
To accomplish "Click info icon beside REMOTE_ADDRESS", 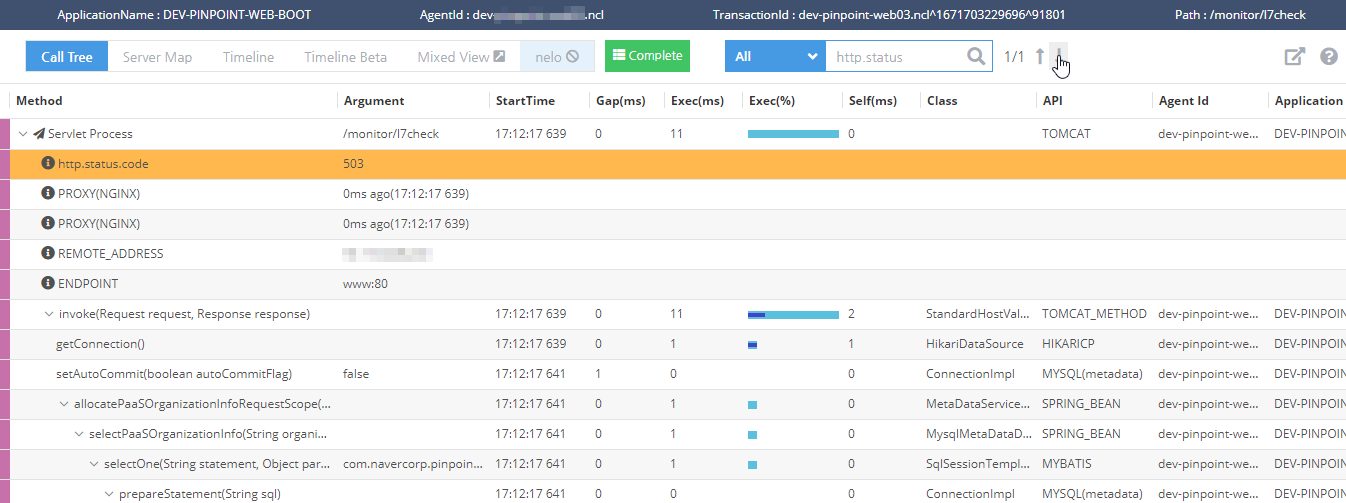I will click(47, 254).
